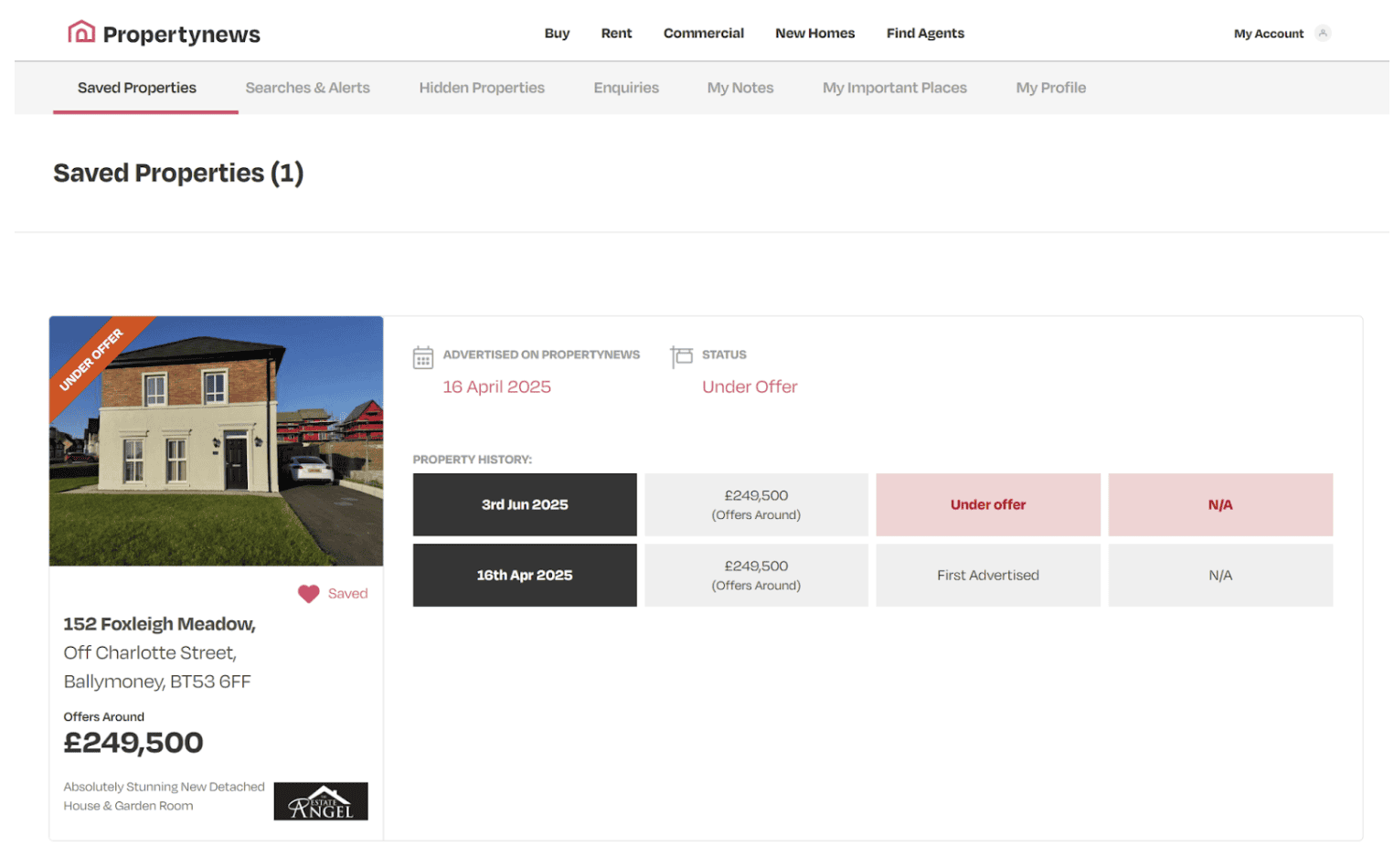Screen dimensions: 1394x868
Task: Click the sign icon beside Status
Action: (681, 356)
